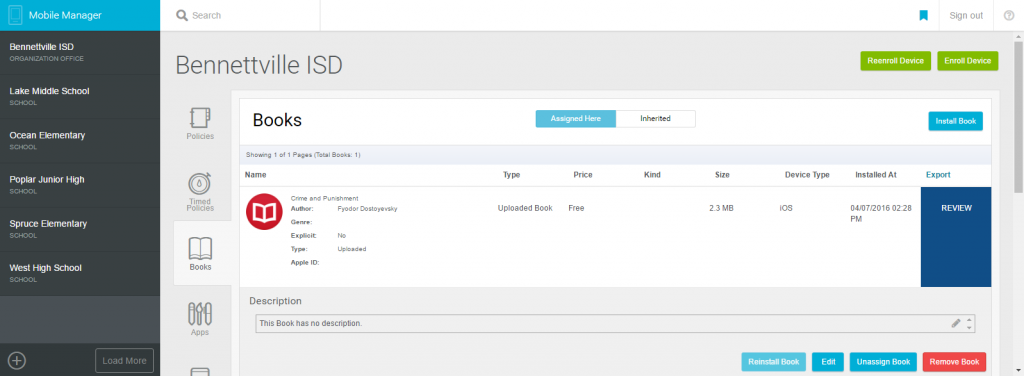
Task: Click the Kind column header
Action: (x=652, y=175)
